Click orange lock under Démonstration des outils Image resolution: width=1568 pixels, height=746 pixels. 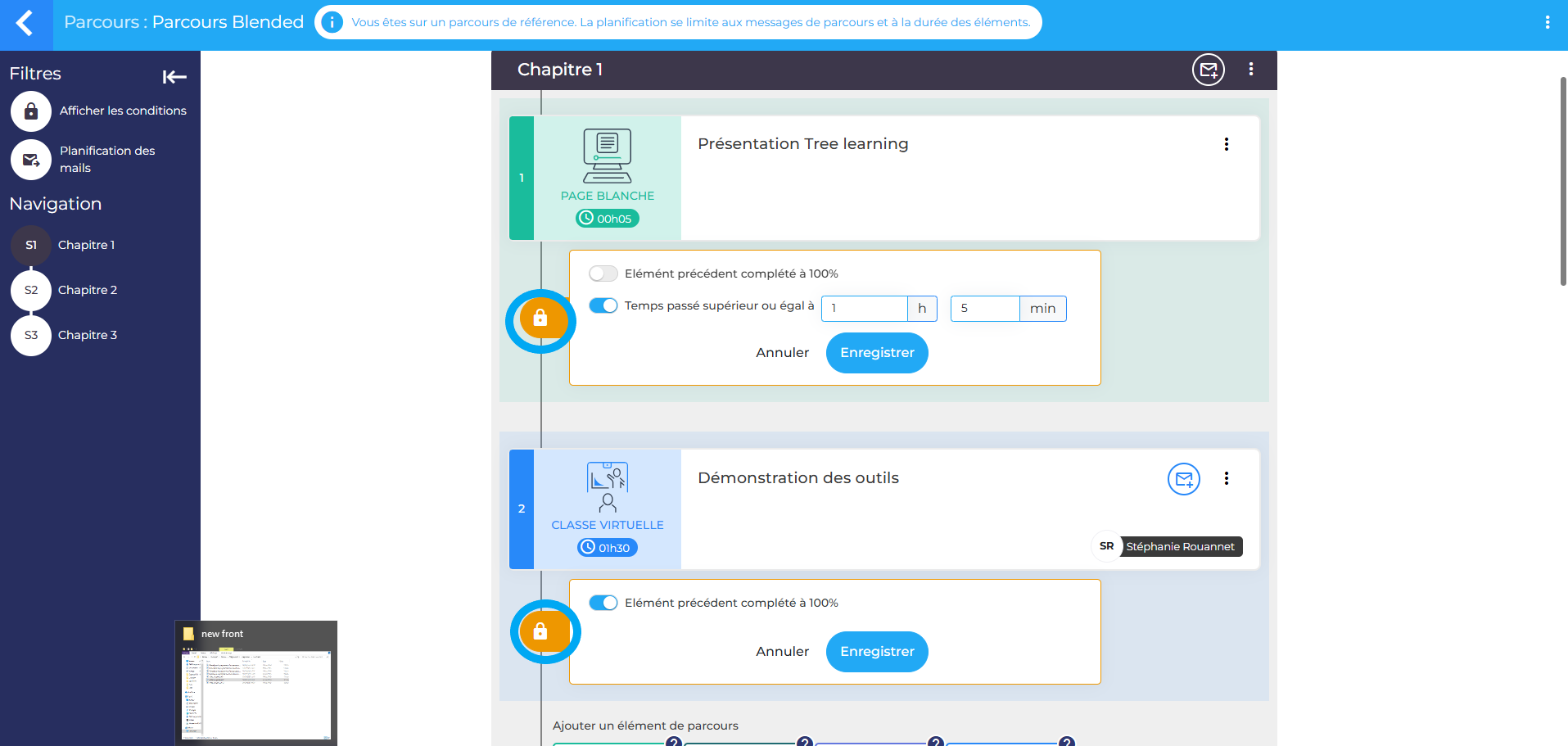540,631
